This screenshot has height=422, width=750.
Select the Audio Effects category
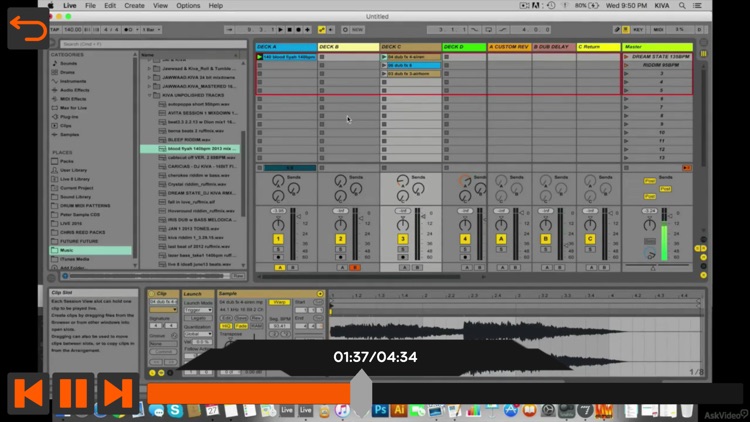[x=75, y=90]
